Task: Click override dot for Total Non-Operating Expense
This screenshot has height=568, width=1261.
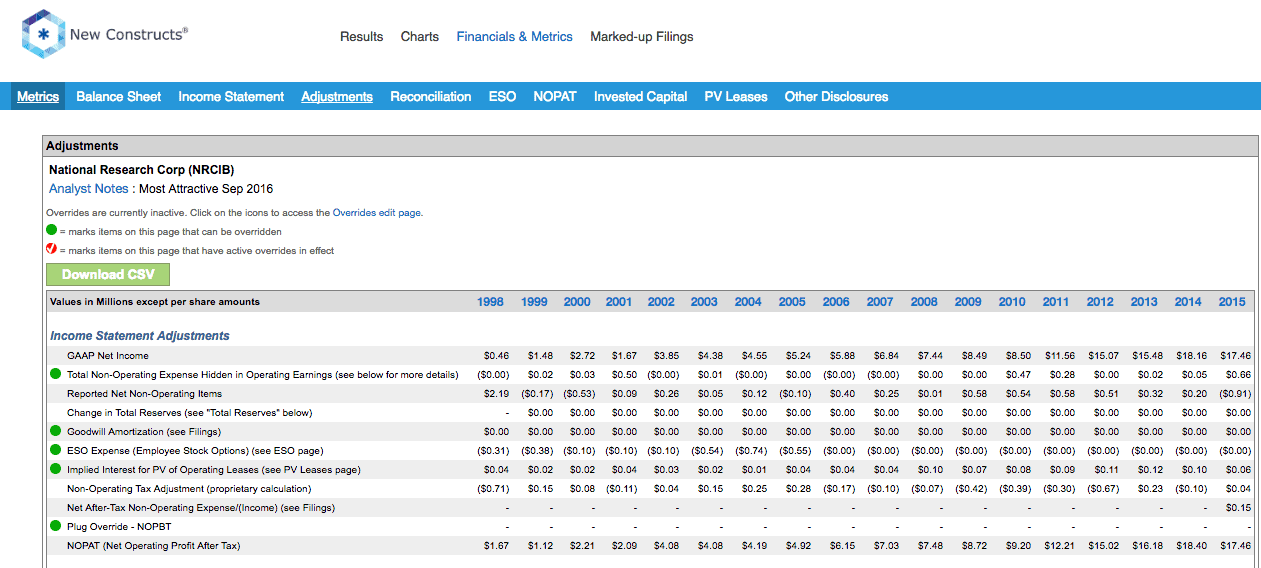Action: click(x=55, y=374)
